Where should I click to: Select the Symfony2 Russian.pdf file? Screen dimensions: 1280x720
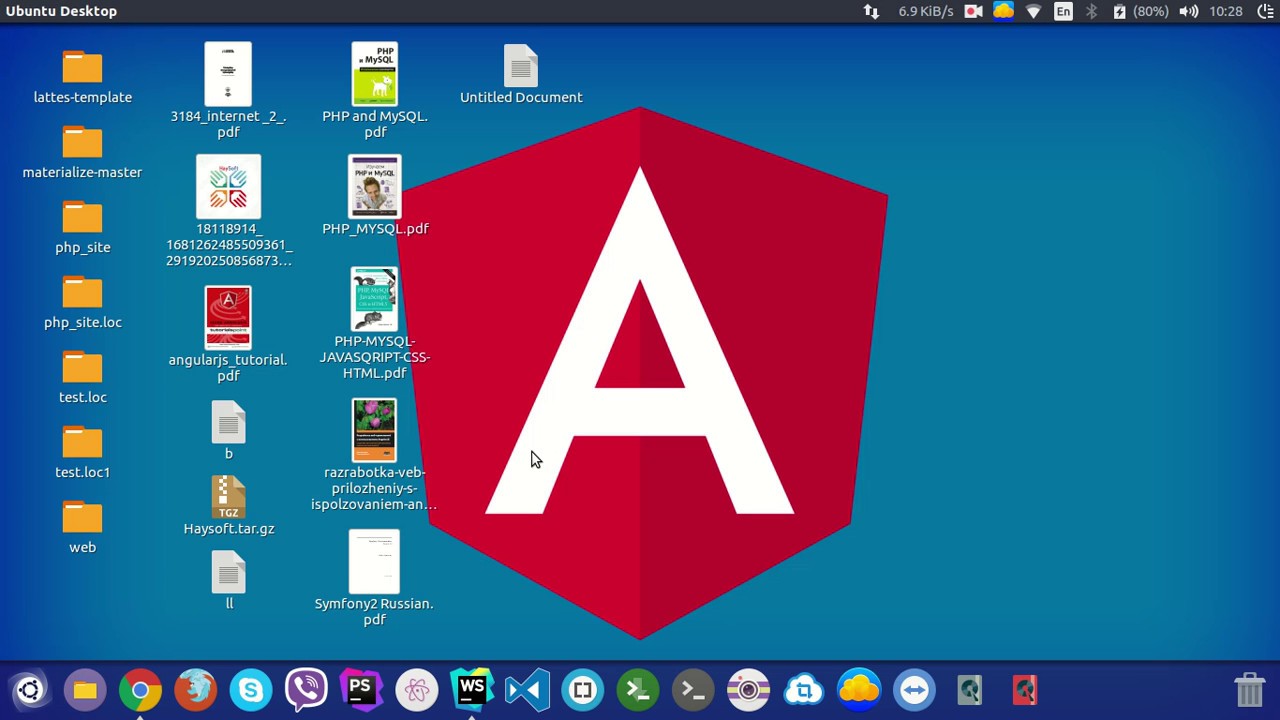pos(374,579)
